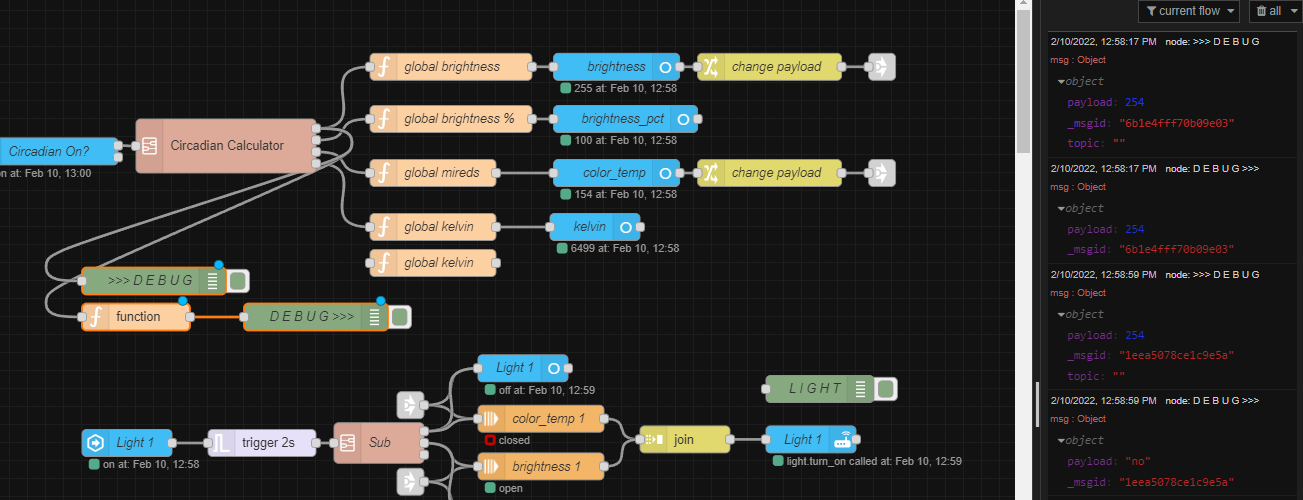Screen dimensions: 1303x500
Task: Click the Circadian Calculator subflow node
Action: (x=225, y=145)
